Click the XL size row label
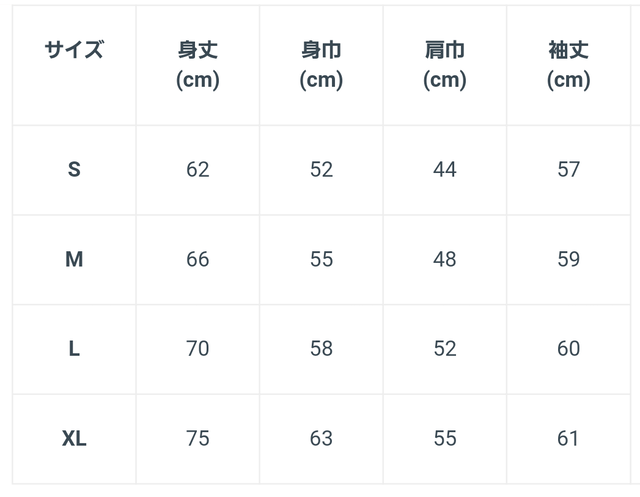 (74, 439)
